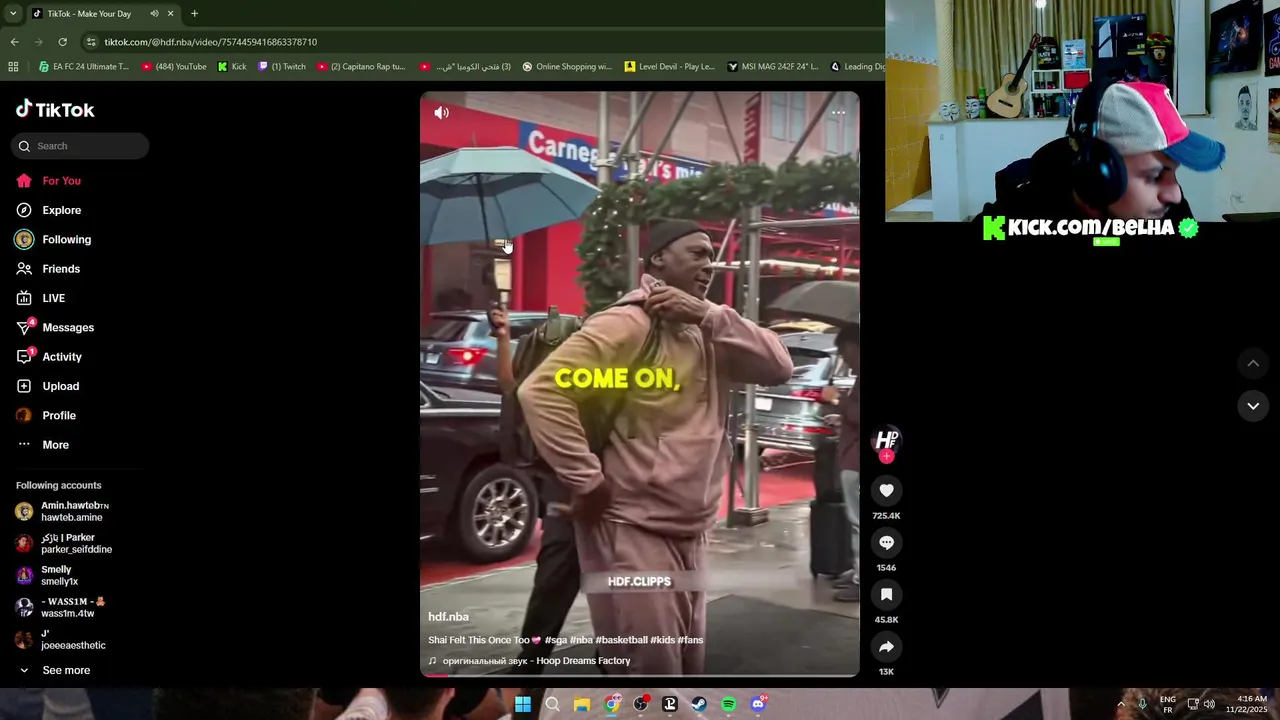The width and height of the screenshot is (1280, 720).
Task: Mute the TikTok browser tab audio
Action: tap(154, 14)
